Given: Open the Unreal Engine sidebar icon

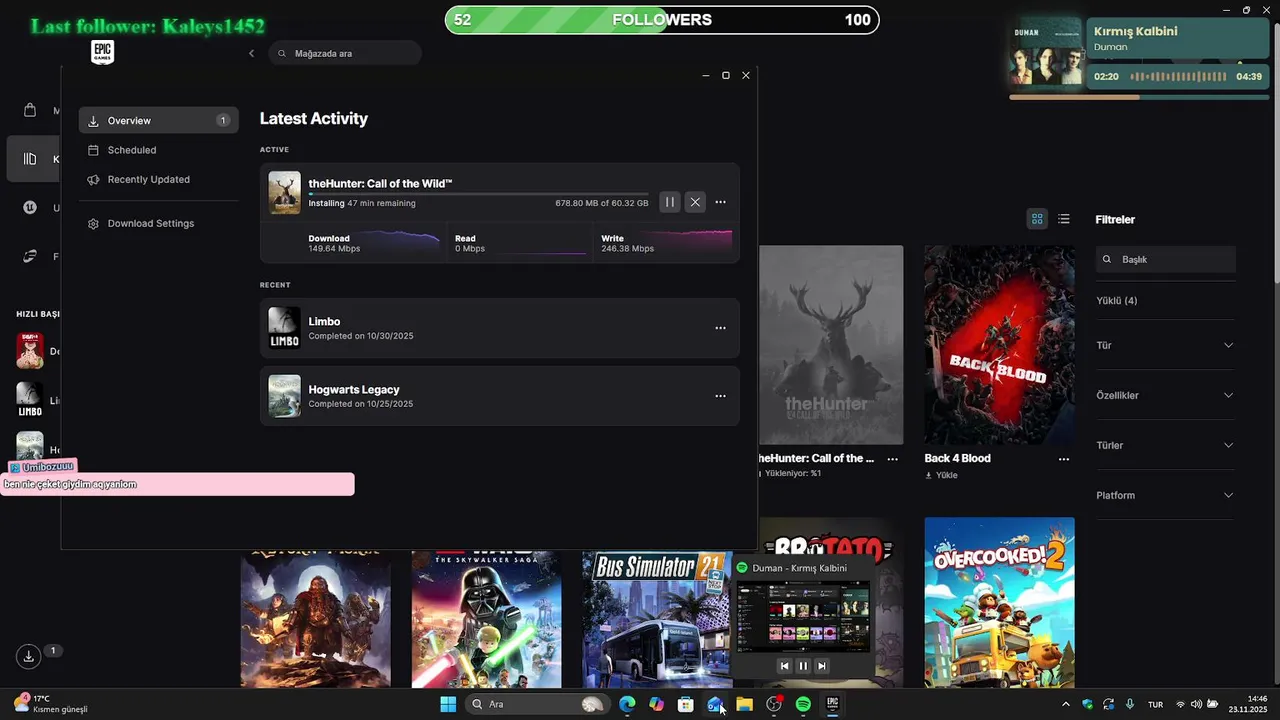Looking at the screenshot, I should click(x=30, y=208).
